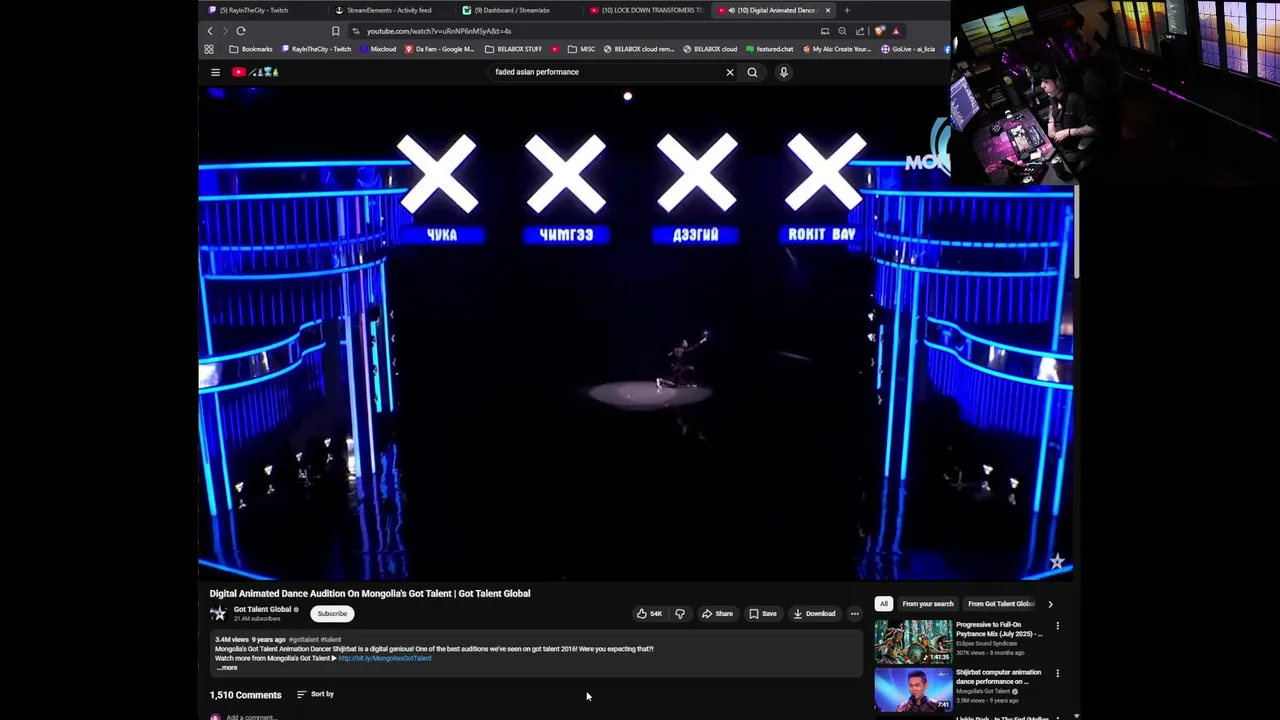Open cast screen icon in address bar
1280x720 pixels.
click(825, 31)
